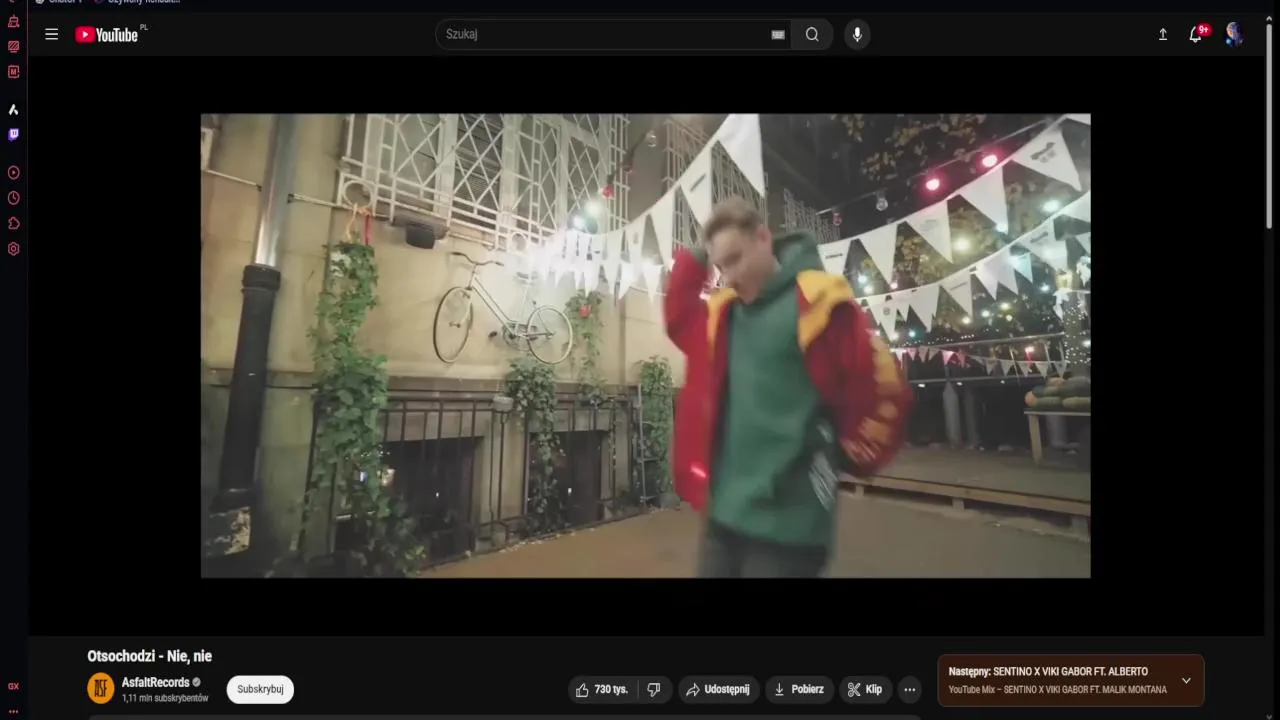Start voice search with the microphone
Screen dimensions: 1280x720
coord(856,34)
